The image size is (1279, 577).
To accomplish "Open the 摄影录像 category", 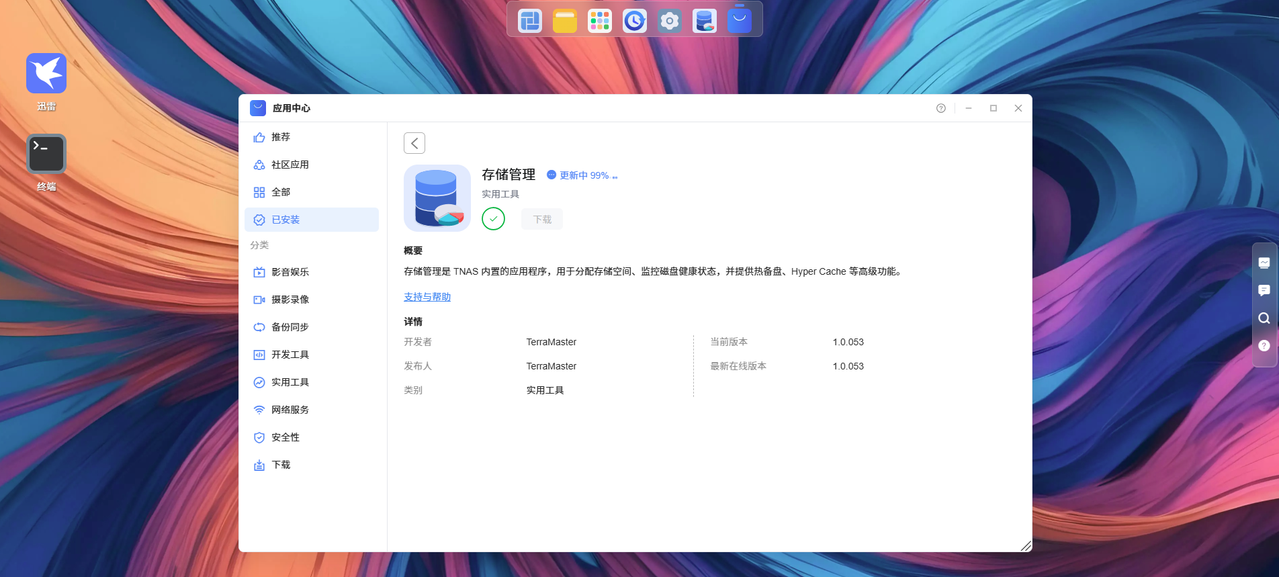I will click(312, 299).
